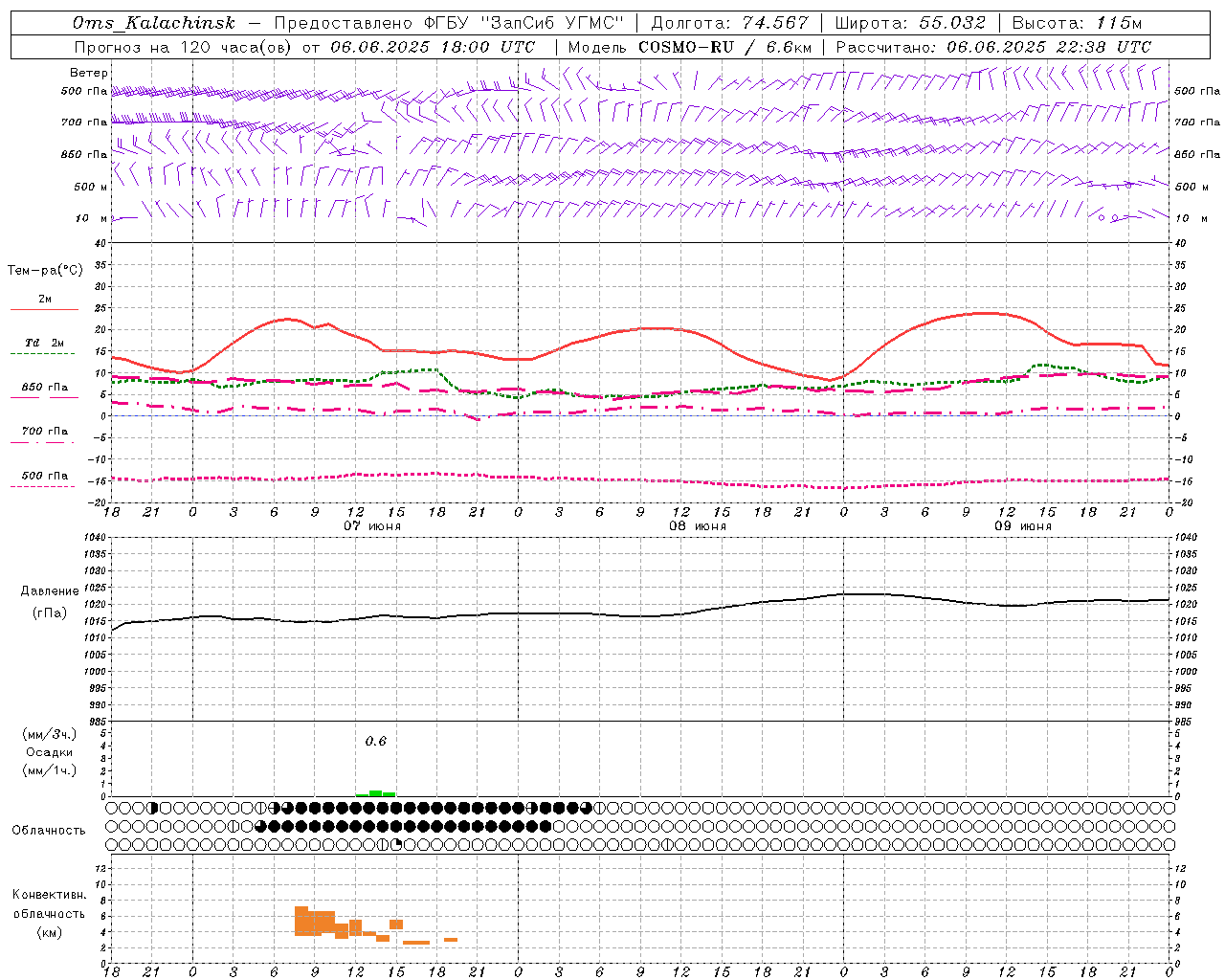
Task: Click the Td 2м dew point legend entry
Action: coord(44,343)
